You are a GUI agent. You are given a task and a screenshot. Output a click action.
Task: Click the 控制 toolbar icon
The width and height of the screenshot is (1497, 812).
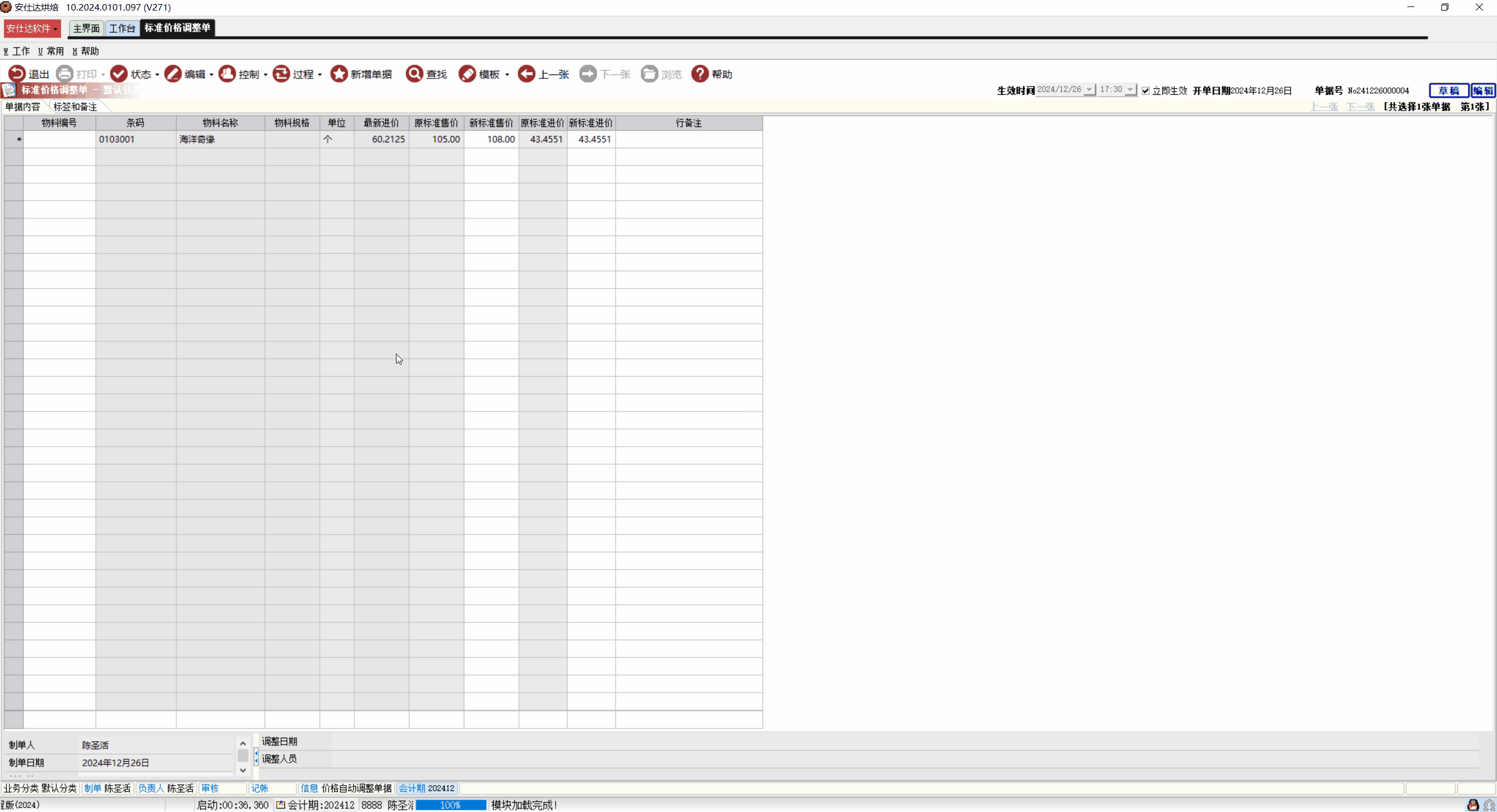227,74
